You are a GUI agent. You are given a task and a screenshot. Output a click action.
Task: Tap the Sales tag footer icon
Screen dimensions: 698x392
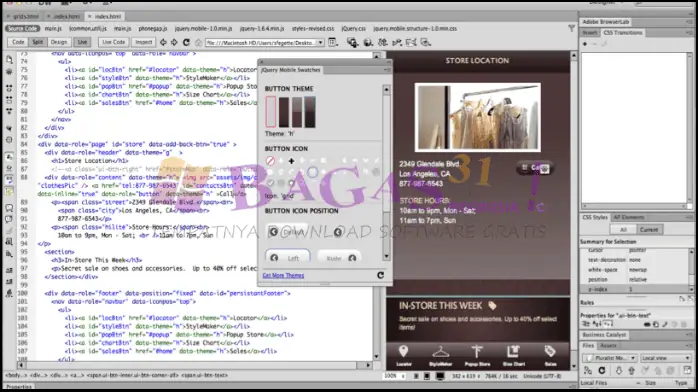click(550, 355)
